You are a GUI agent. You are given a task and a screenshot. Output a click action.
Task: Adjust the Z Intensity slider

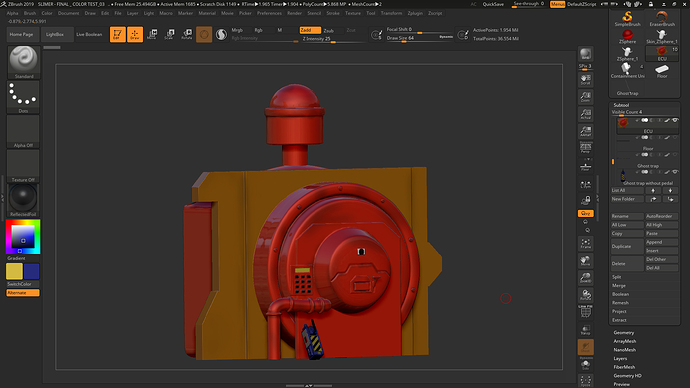(333, 39)
